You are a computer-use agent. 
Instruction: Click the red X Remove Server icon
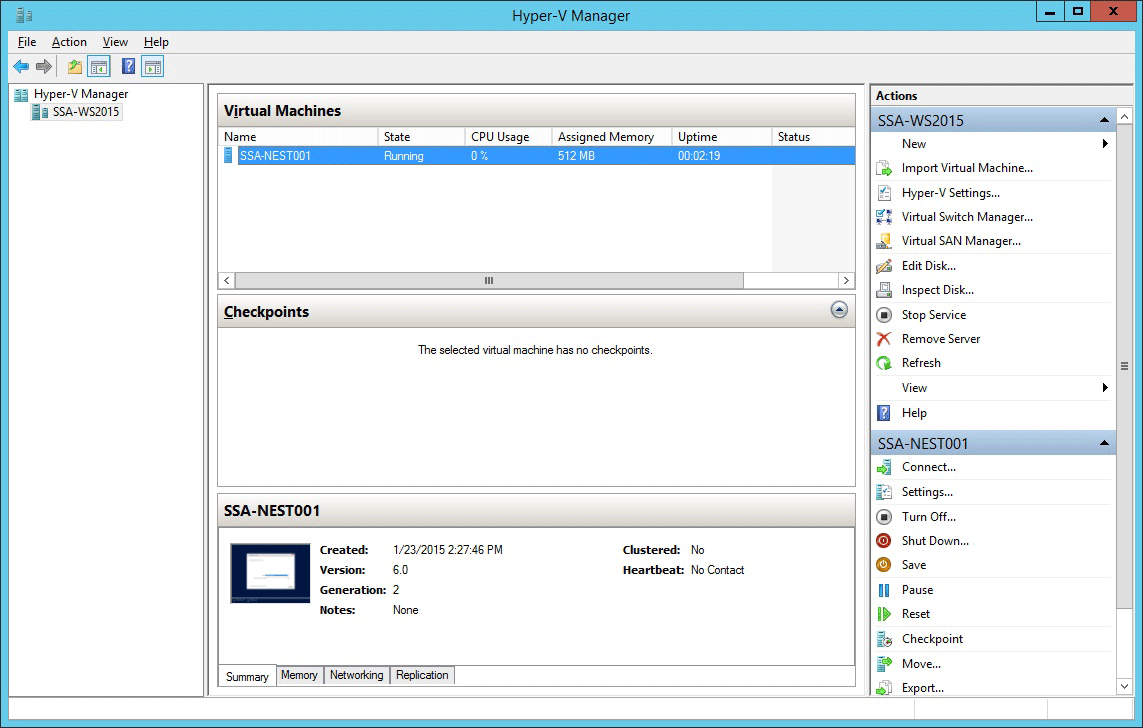pyautogui.click(x=883, y=339)
